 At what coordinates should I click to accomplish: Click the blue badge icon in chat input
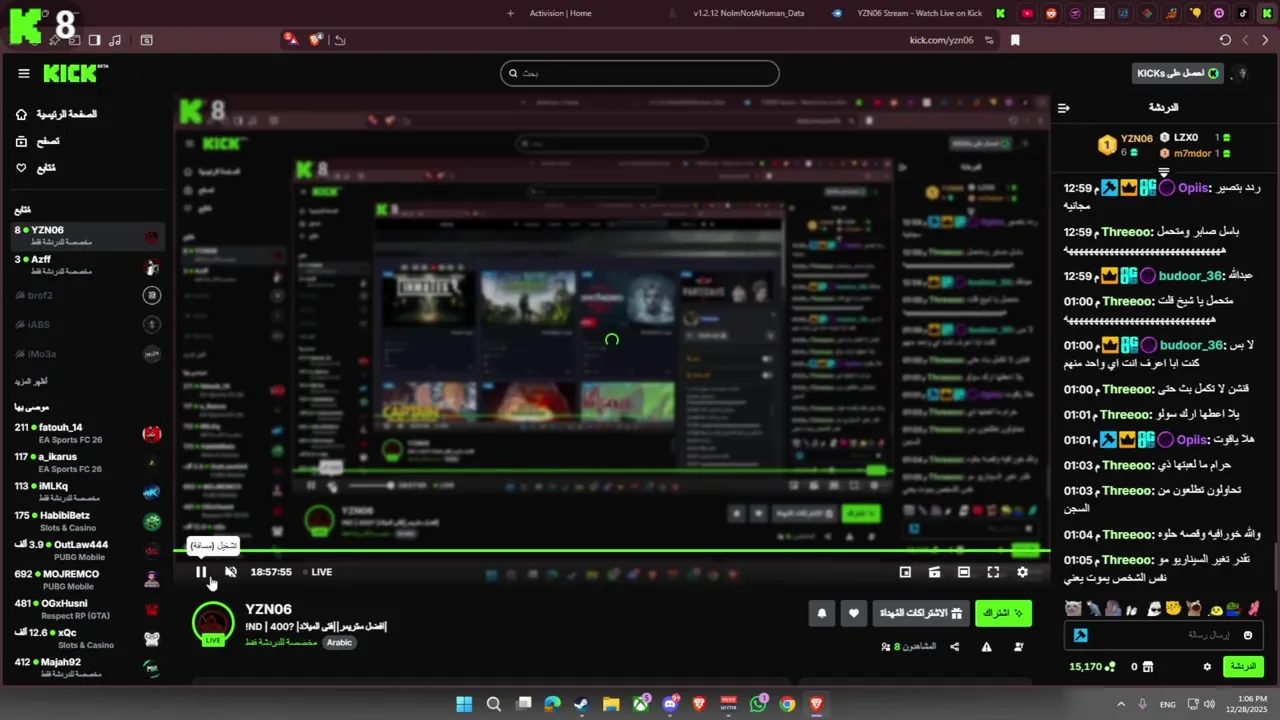click(x=1080, y=635)
